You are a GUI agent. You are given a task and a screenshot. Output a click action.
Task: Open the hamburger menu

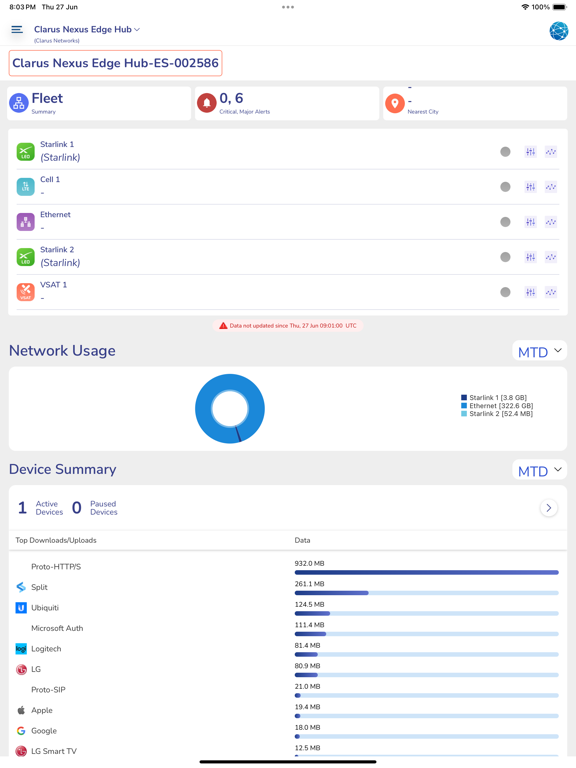[17, 30]
